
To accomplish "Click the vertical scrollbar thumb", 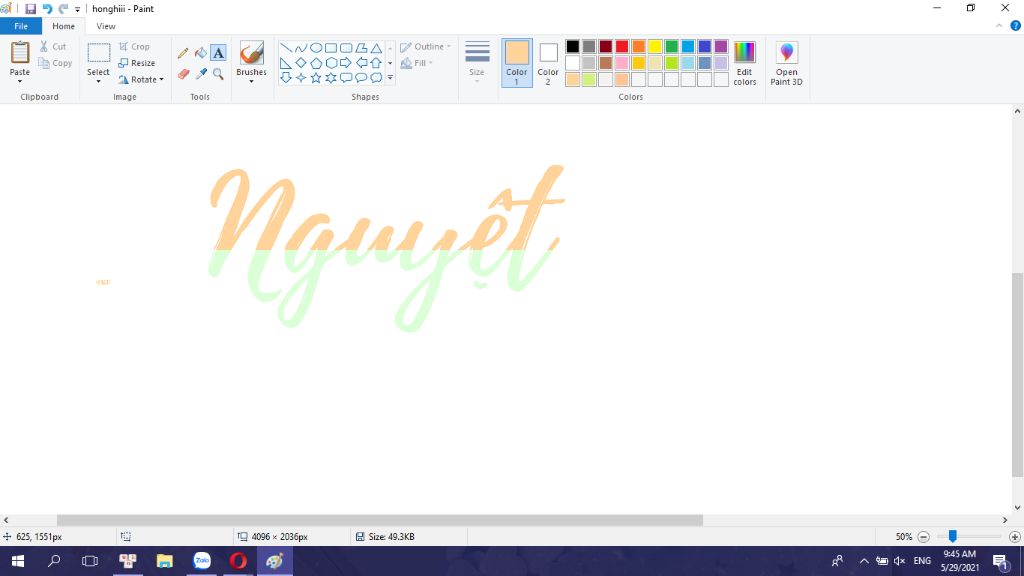I will coord(1017,375).
